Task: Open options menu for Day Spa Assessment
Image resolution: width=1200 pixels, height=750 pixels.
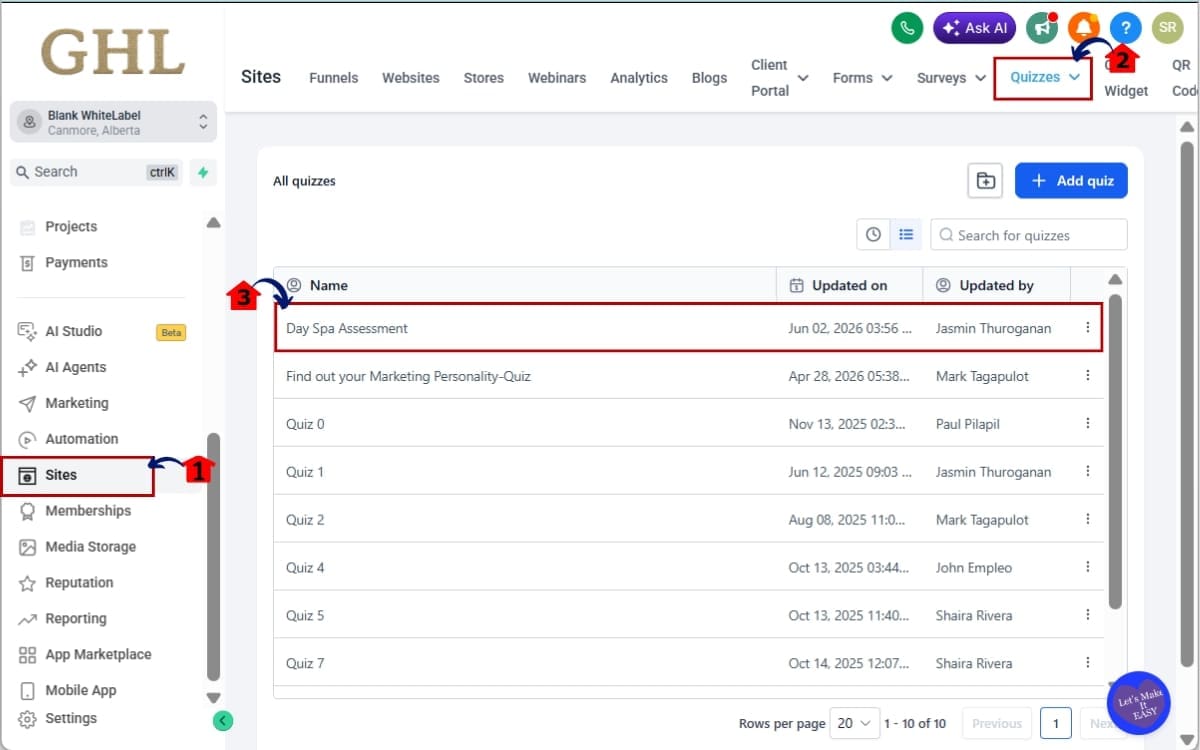Action: coord(1088,328)
